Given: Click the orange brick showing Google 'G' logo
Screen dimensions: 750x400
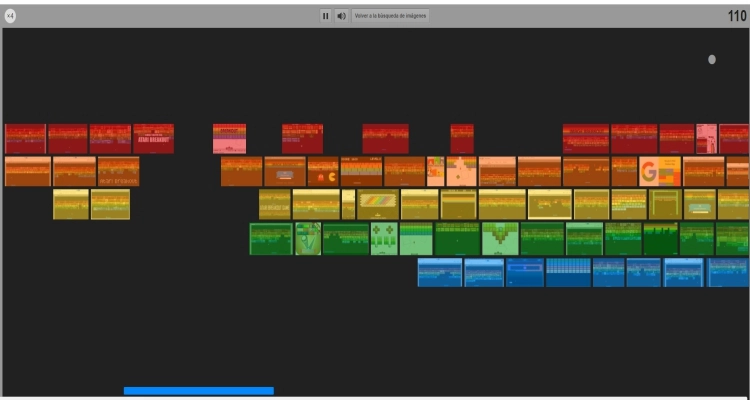Looking at the screenshot, I should click(x=660, y=172).
